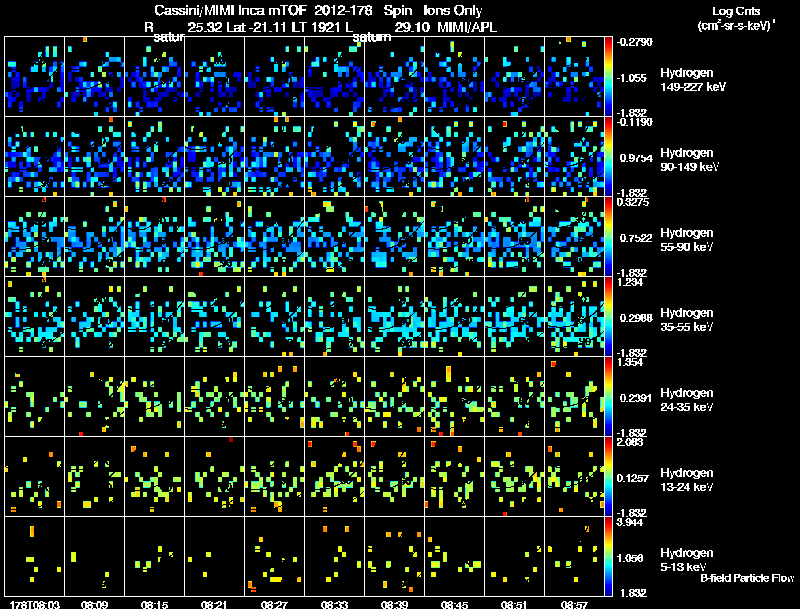This screenshot has width=800, height=609.
Task: Click the Cassini/MIMI Inca mTOF title text
Action: pyautogui.click(x=230, y=10)
